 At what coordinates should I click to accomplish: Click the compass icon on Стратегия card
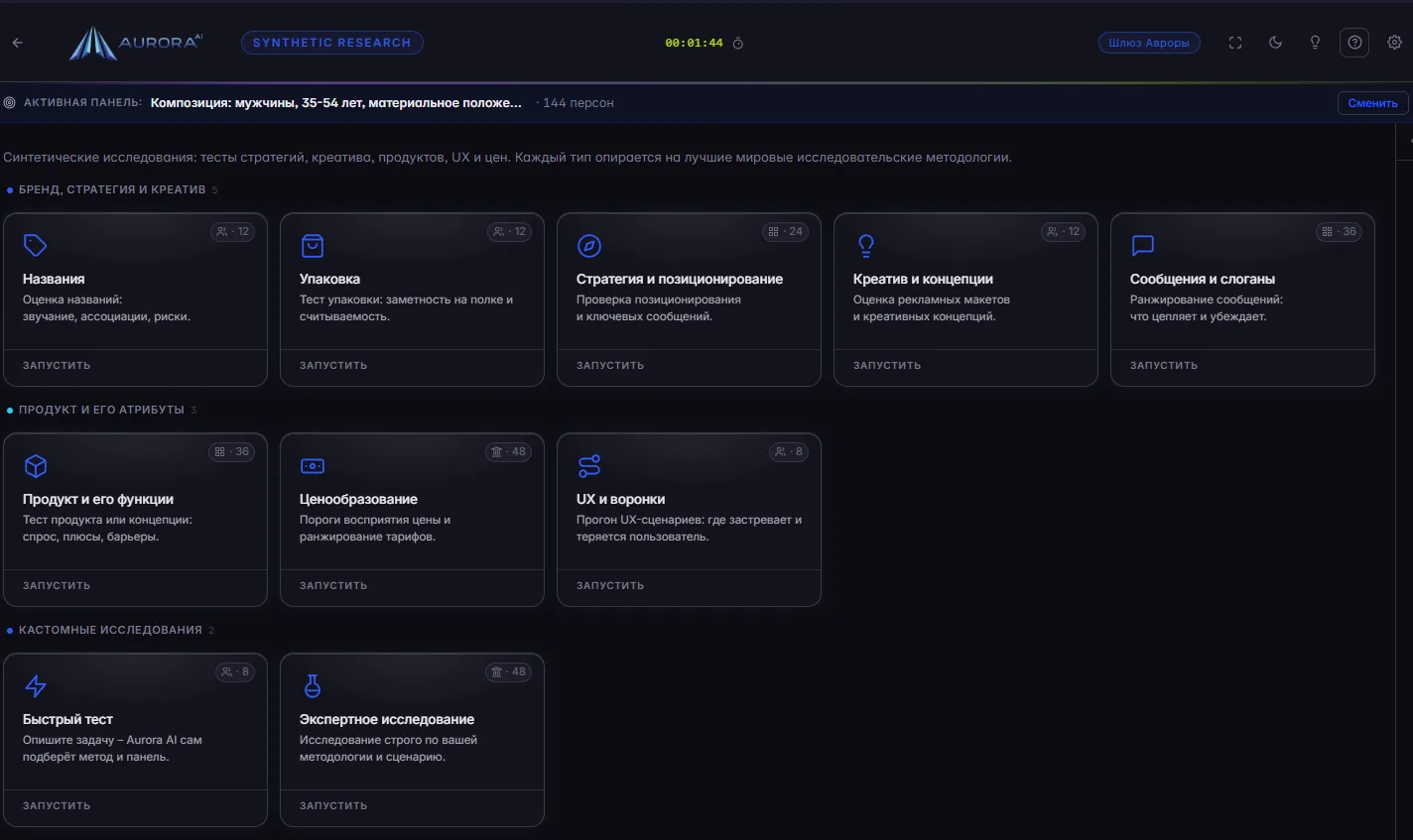[x=589, y=245]
